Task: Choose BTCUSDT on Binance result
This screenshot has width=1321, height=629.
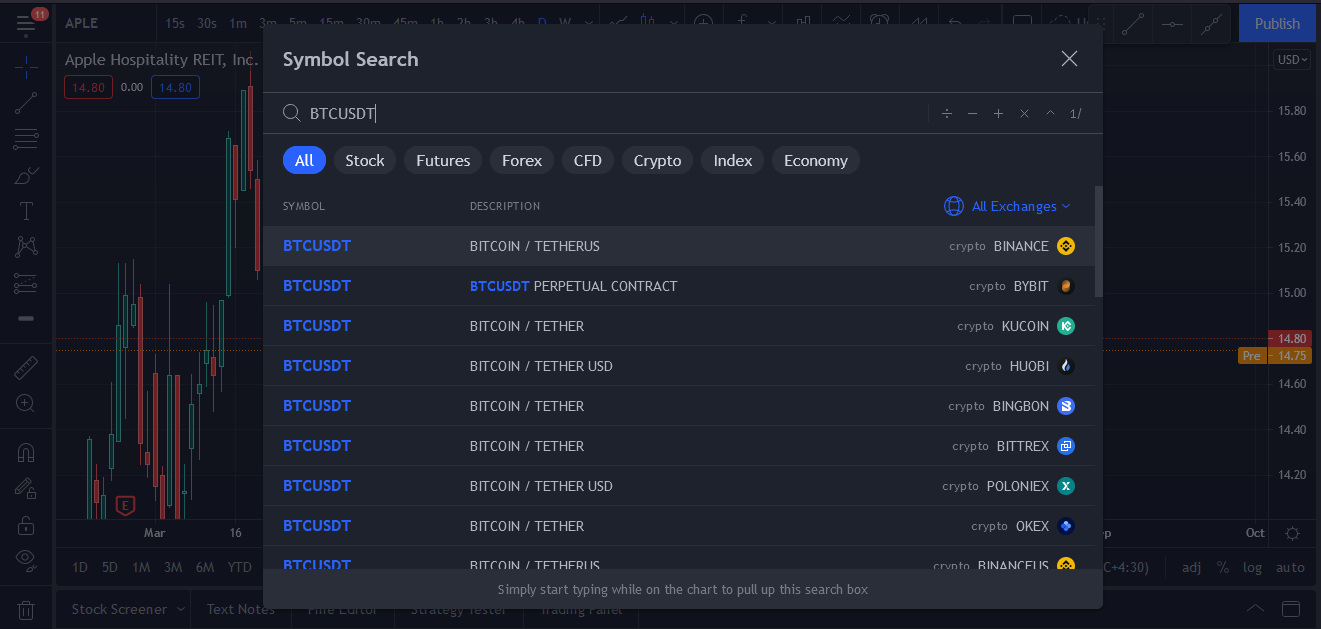Action: click(x=679, y=246)
